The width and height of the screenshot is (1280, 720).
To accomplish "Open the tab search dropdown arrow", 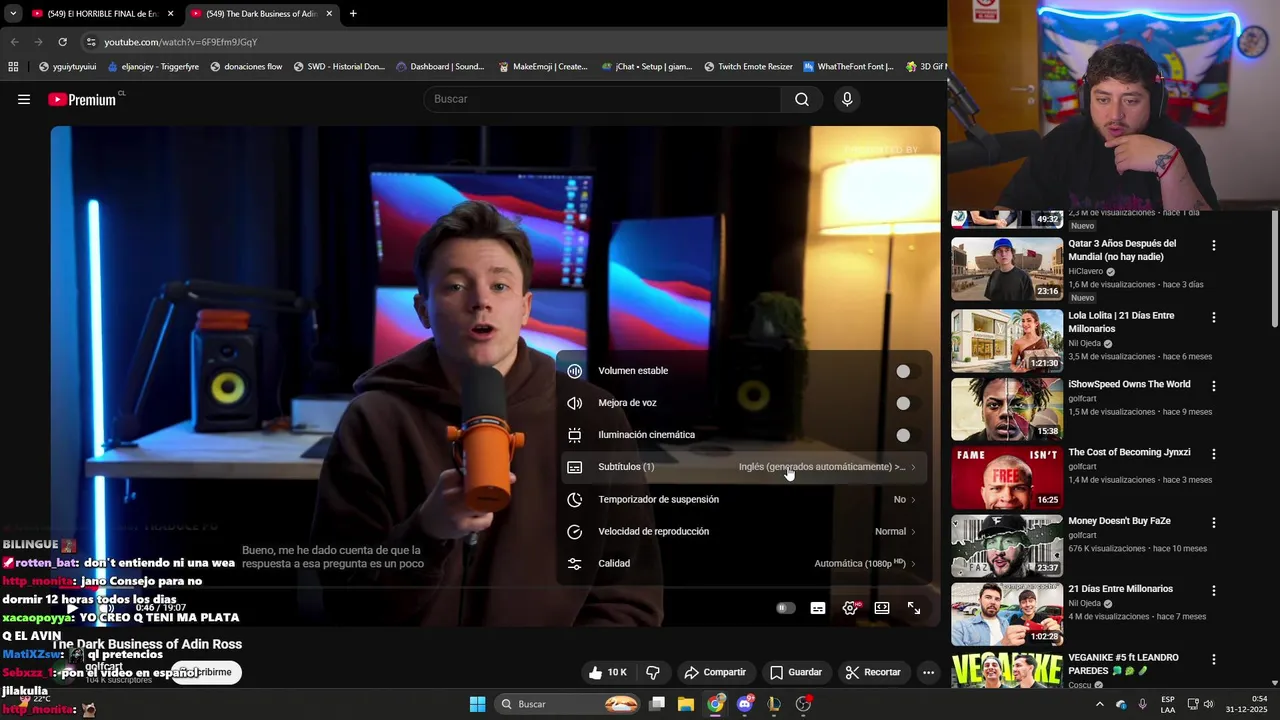I will click(13, 14).
